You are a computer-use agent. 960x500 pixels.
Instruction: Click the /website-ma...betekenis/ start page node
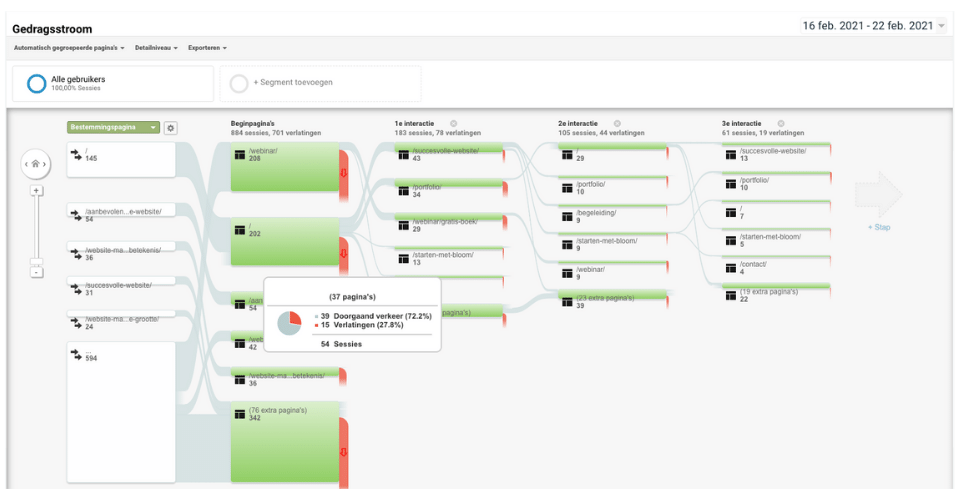tap(285, 372)
